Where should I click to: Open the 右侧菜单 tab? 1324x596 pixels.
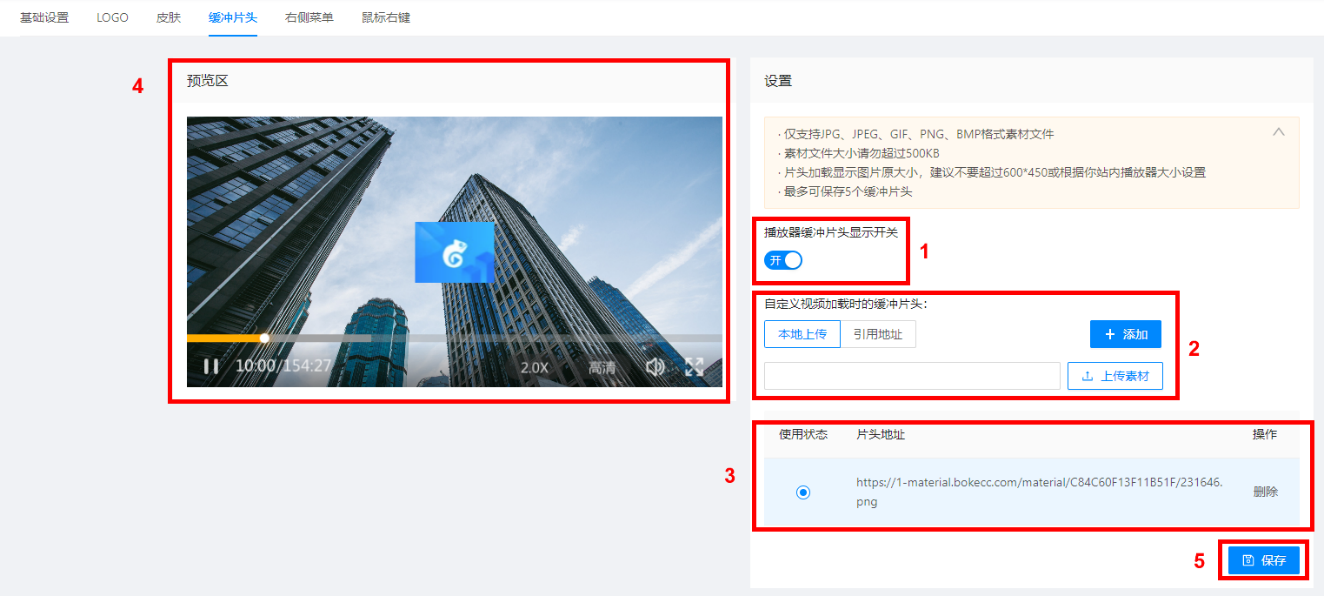[309, 18]
